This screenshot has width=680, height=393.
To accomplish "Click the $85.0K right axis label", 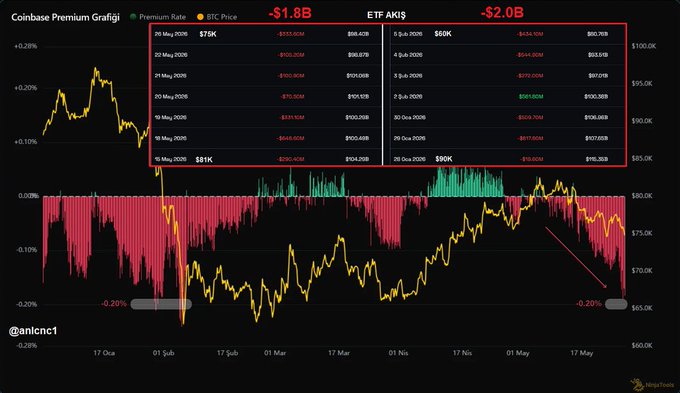I will click(642, 158).
